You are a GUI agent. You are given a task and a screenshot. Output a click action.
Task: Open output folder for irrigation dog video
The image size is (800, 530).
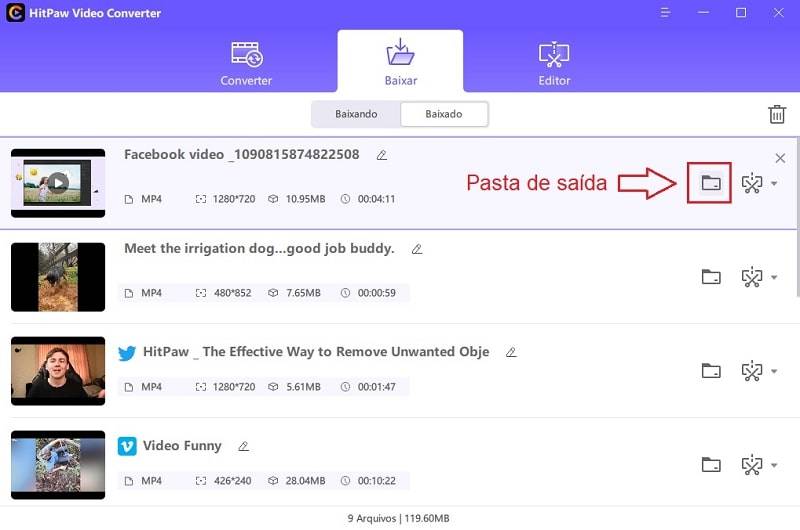click(x=711, y=276)
